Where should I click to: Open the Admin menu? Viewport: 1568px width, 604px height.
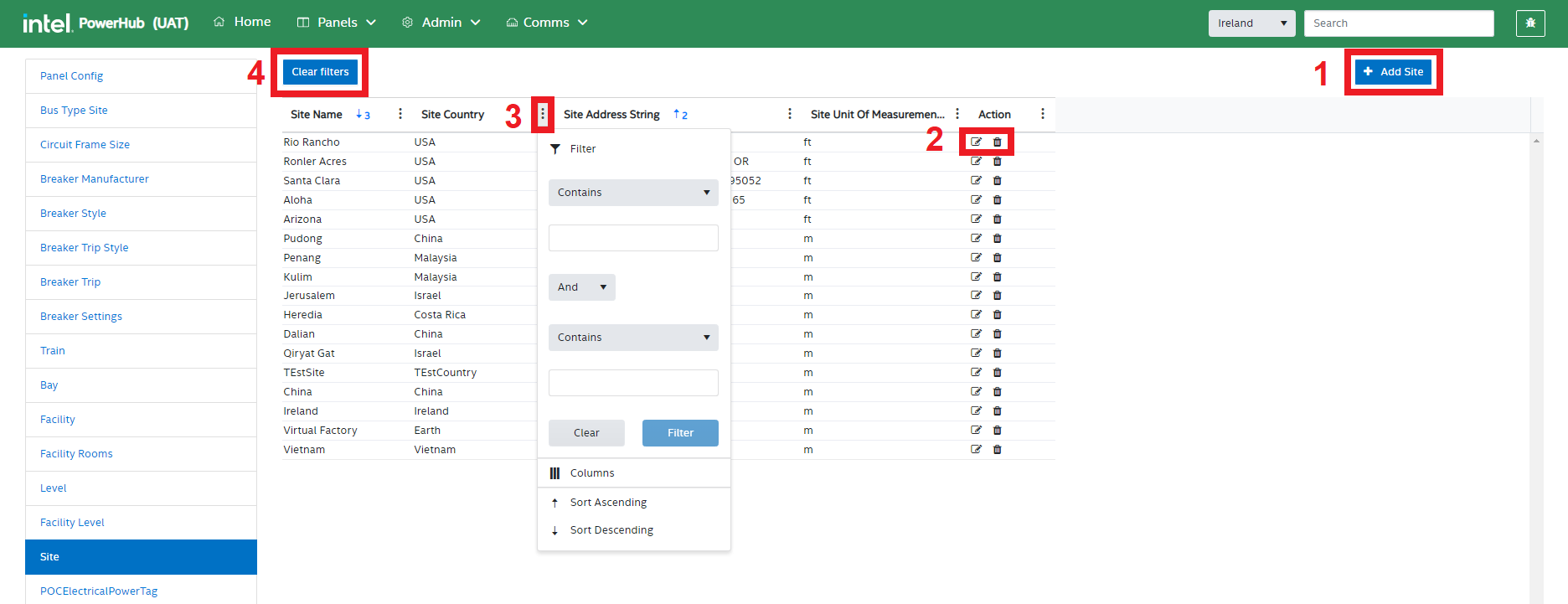(x=441, y=23)
